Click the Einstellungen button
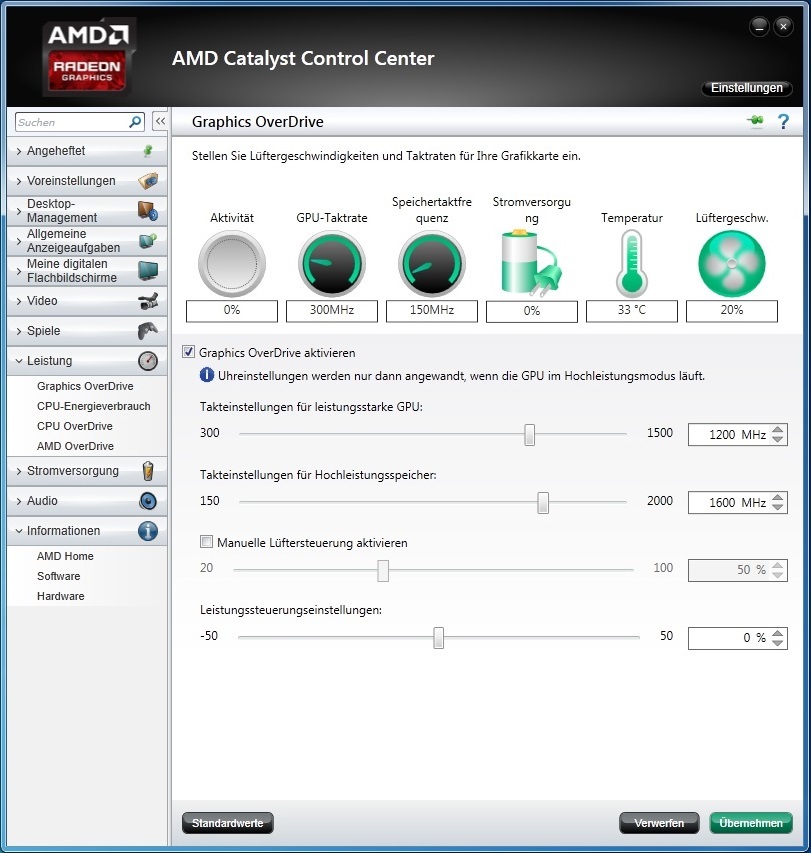Image resolution: width=811 pixels, height=853 pixels. coord(746,88)
